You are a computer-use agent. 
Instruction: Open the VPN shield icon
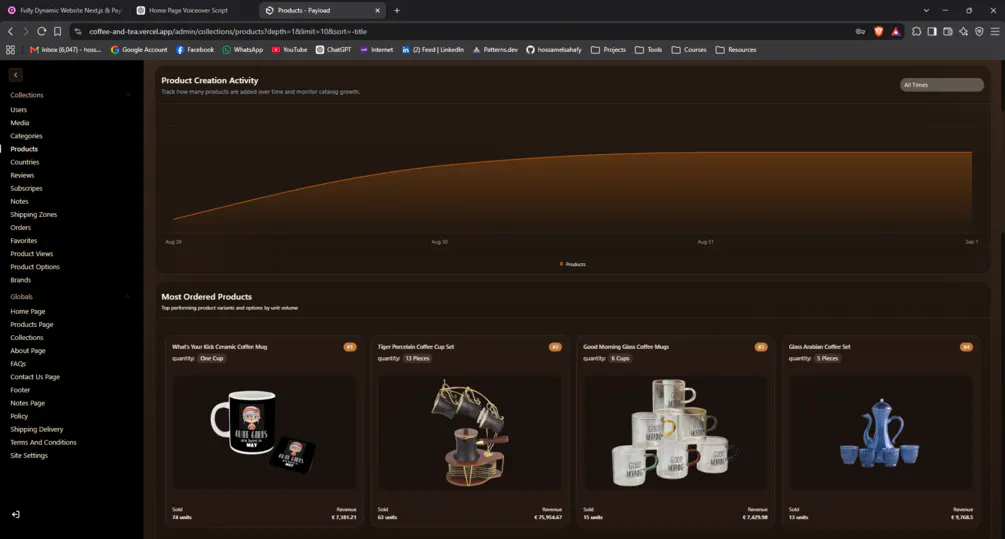[x=979, y=31]
